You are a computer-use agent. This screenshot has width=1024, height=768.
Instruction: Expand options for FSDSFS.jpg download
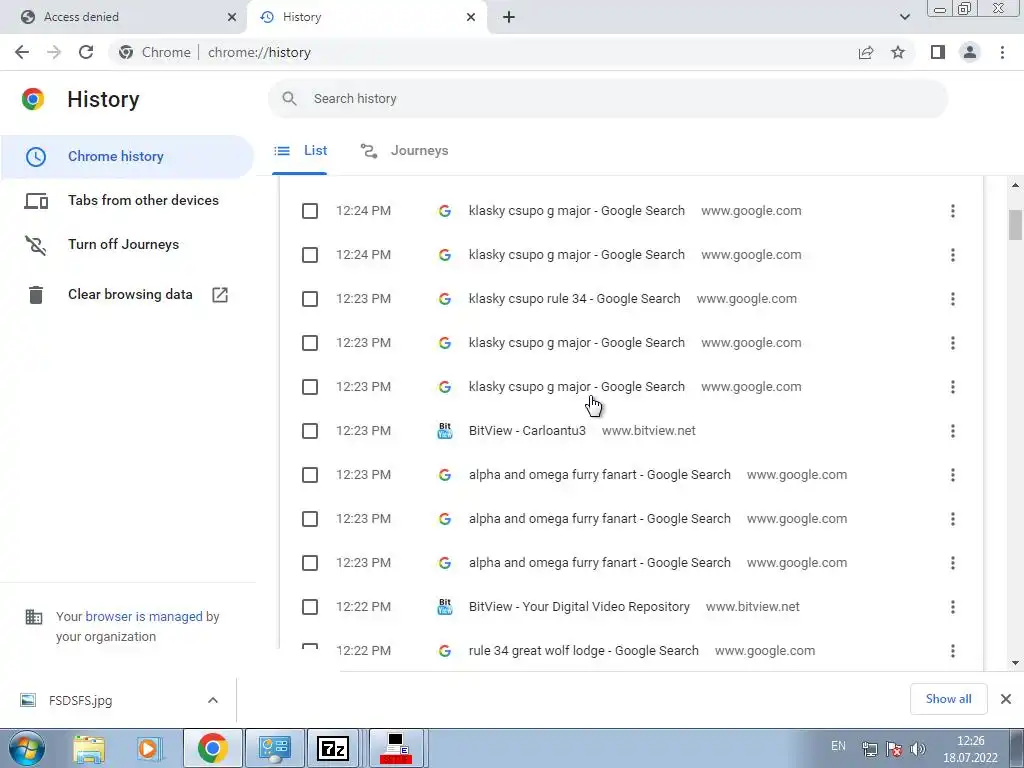pyautogui.click(x=213, y=700)
